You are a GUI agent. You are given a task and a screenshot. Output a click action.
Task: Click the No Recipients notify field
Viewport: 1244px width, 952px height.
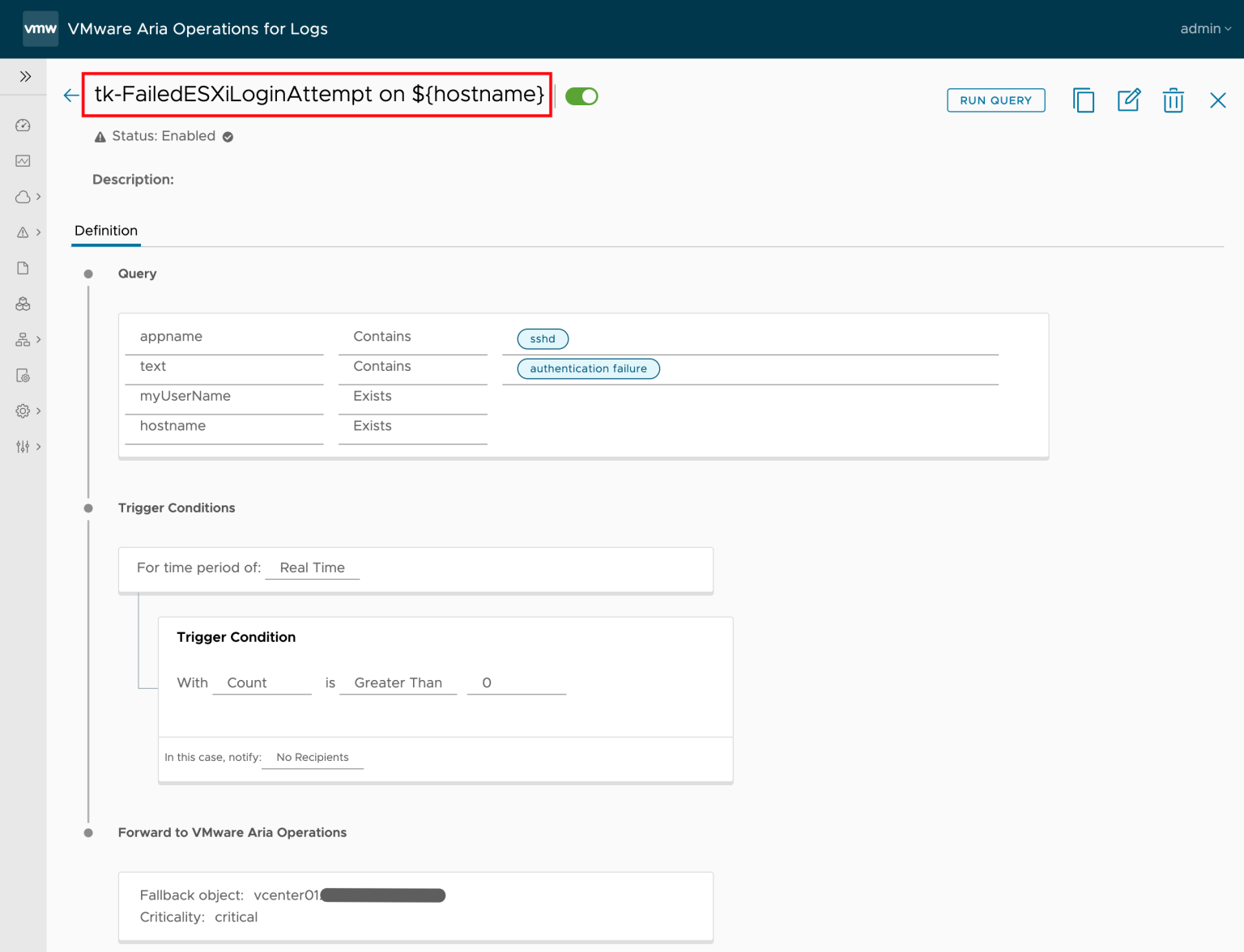pos(313,757)
